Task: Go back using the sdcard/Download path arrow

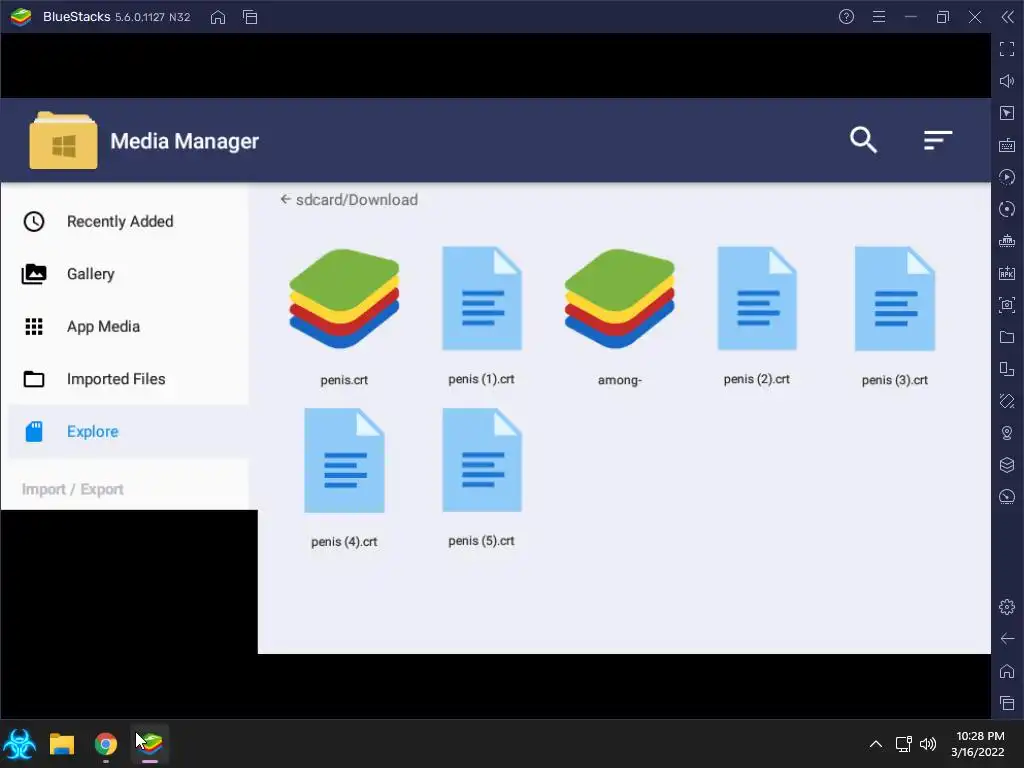Action: (285, 199)
